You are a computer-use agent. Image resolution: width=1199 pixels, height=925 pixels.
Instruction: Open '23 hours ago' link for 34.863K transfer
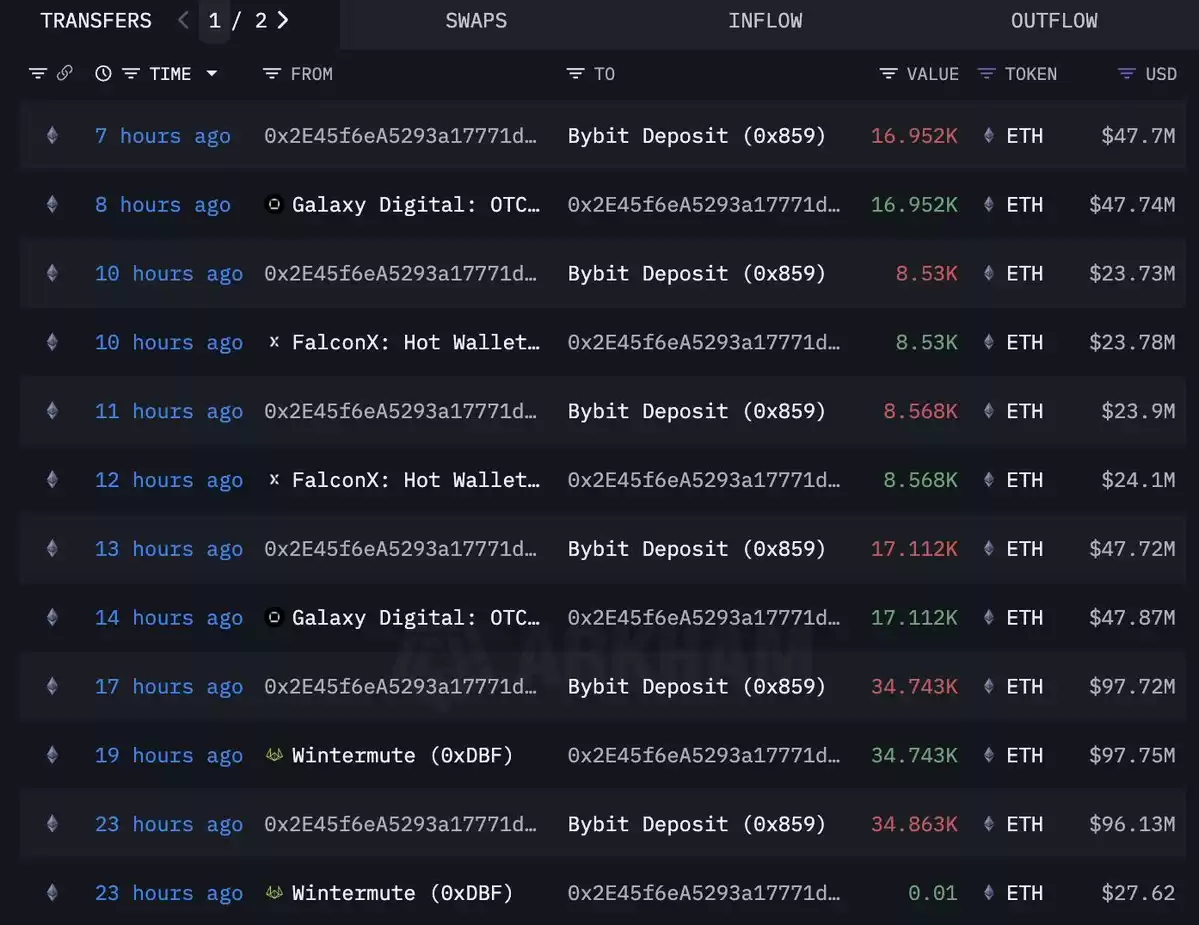point(168,824)
